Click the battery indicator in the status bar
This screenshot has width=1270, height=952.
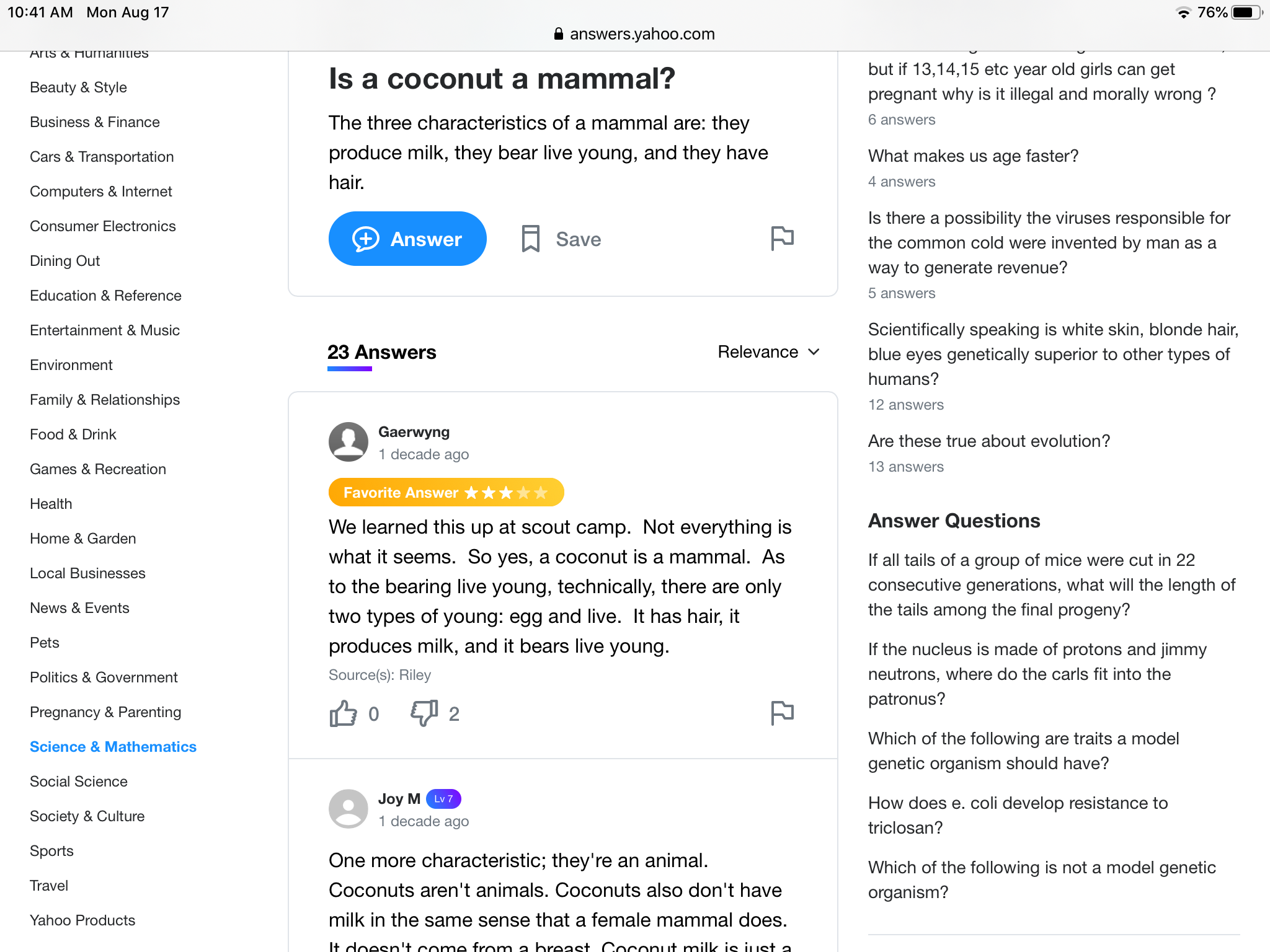point(1246,12)
